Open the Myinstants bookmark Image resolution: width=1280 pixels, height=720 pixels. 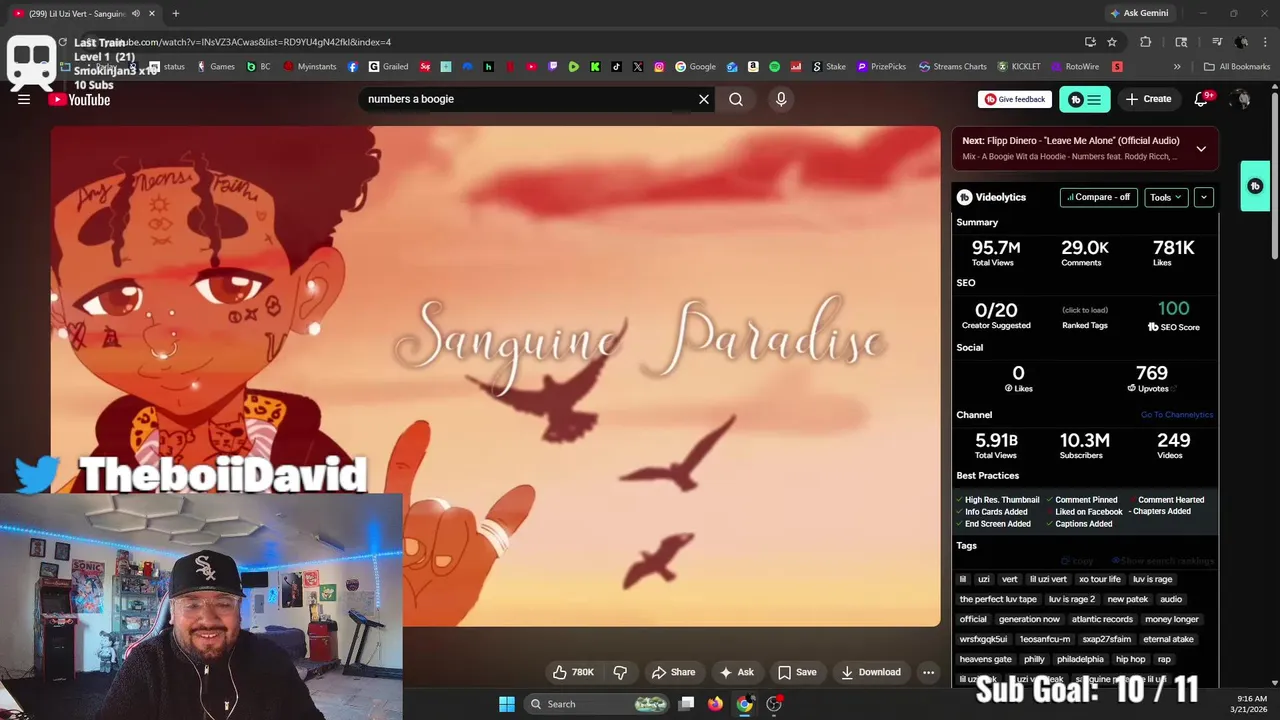click(310, 67)
